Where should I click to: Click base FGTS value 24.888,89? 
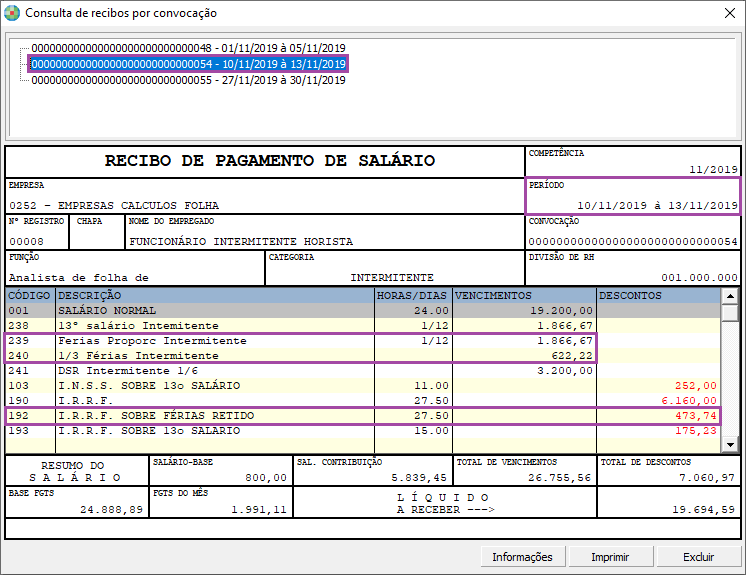(x=111, y=510)
